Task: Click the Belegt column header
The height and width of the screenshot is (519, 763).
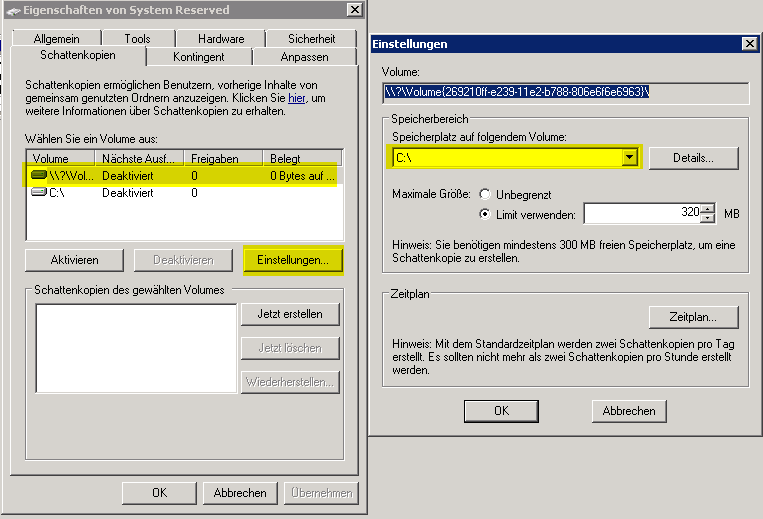Action: (x=302, y=159)
